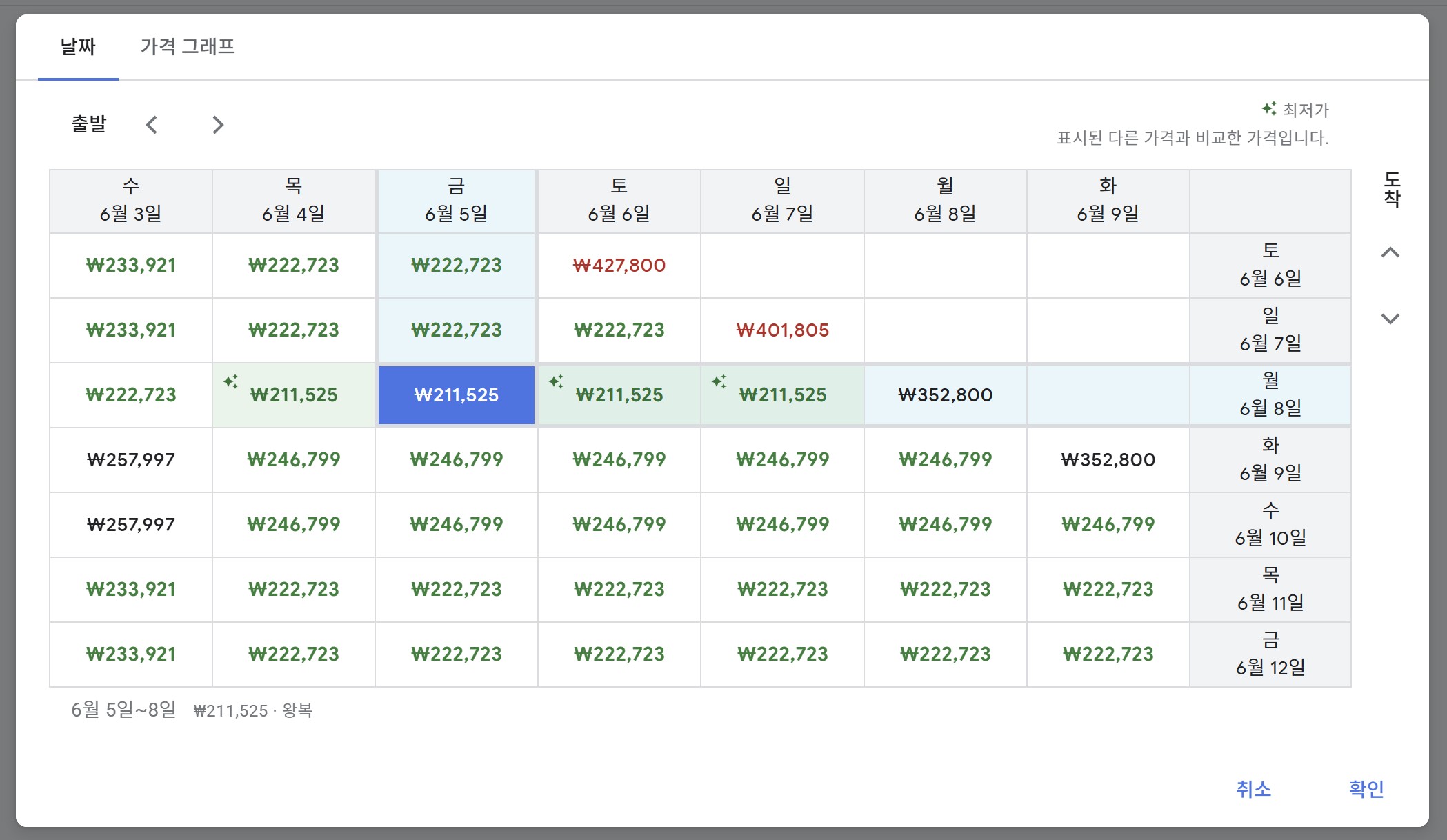1447x840 pixels.
Task: Click the previous departure dates arrow
Action: (152, 125)
